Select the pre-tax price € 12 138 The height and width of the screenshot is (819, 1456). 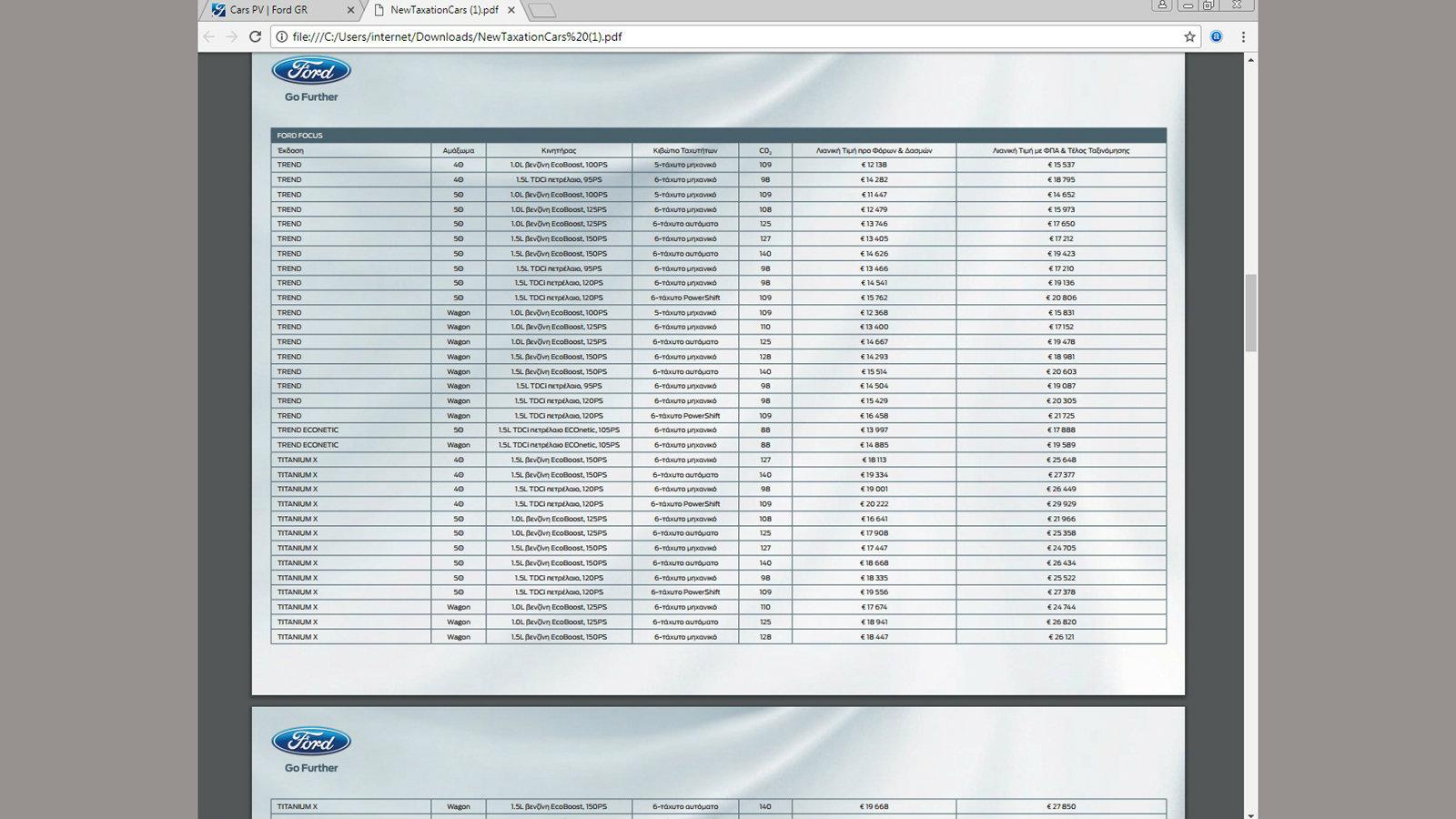[x=874, y=165]
